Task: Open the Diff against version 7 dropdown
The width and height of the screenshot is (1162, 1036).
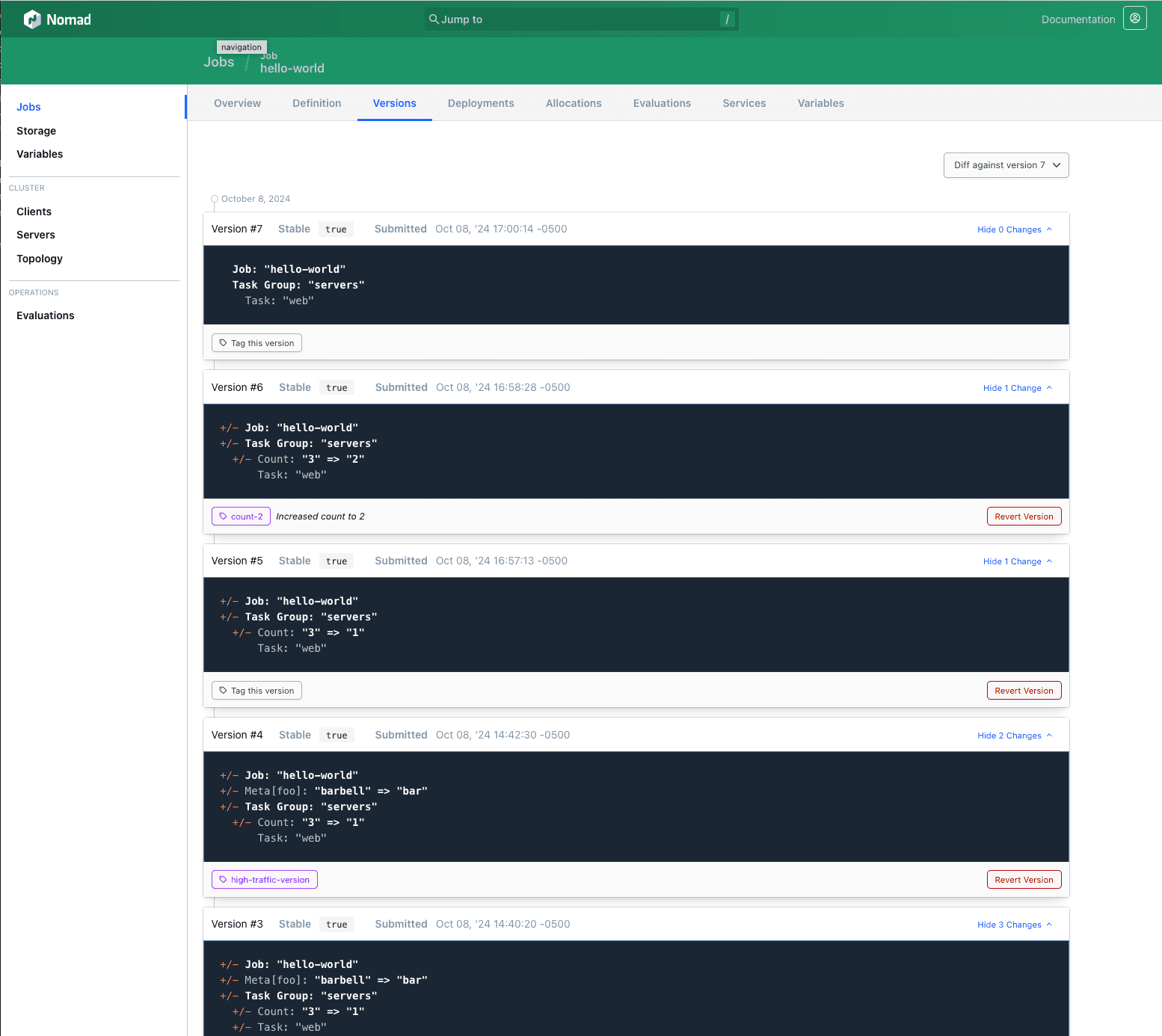Action: tap(1006, 165)
